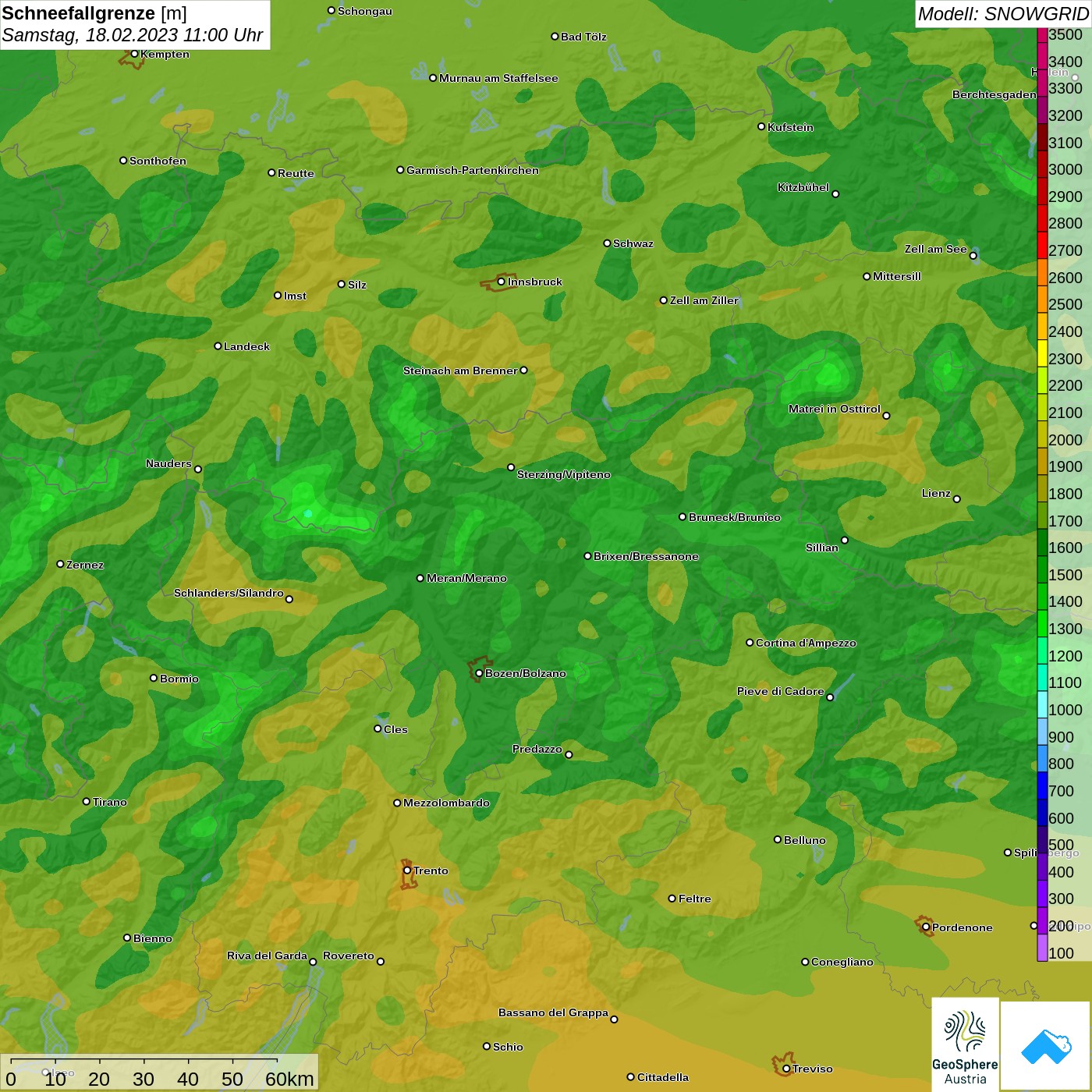
Task: Click the Bruneck/Brunico label
Action: click(x=735, y=517)
